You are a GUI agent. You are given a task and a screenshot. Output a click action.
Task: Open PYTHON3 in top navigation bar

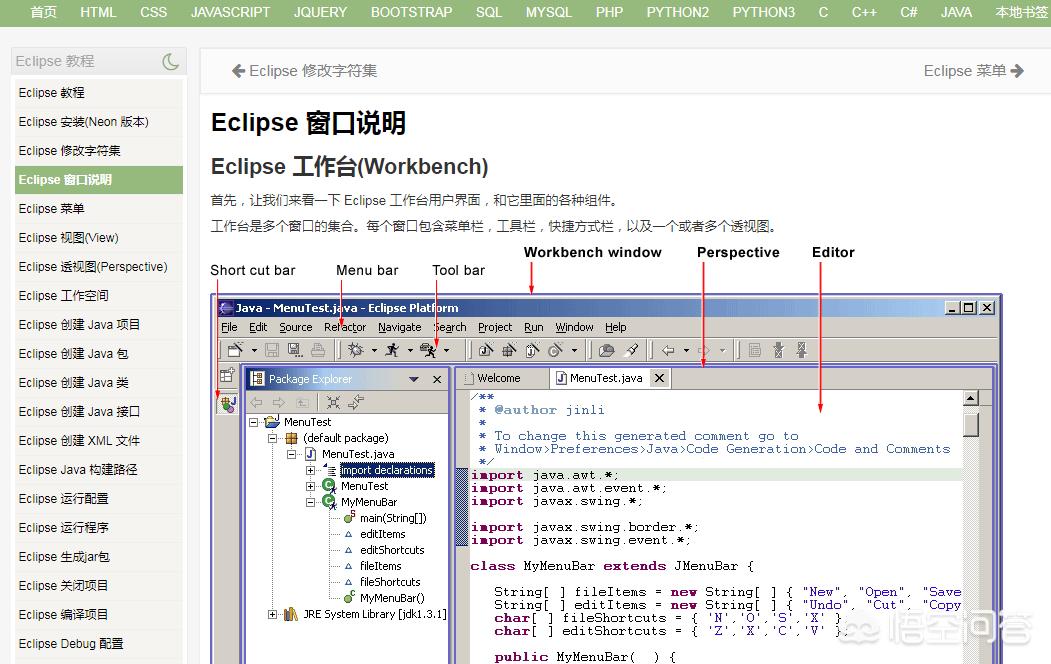763,12
